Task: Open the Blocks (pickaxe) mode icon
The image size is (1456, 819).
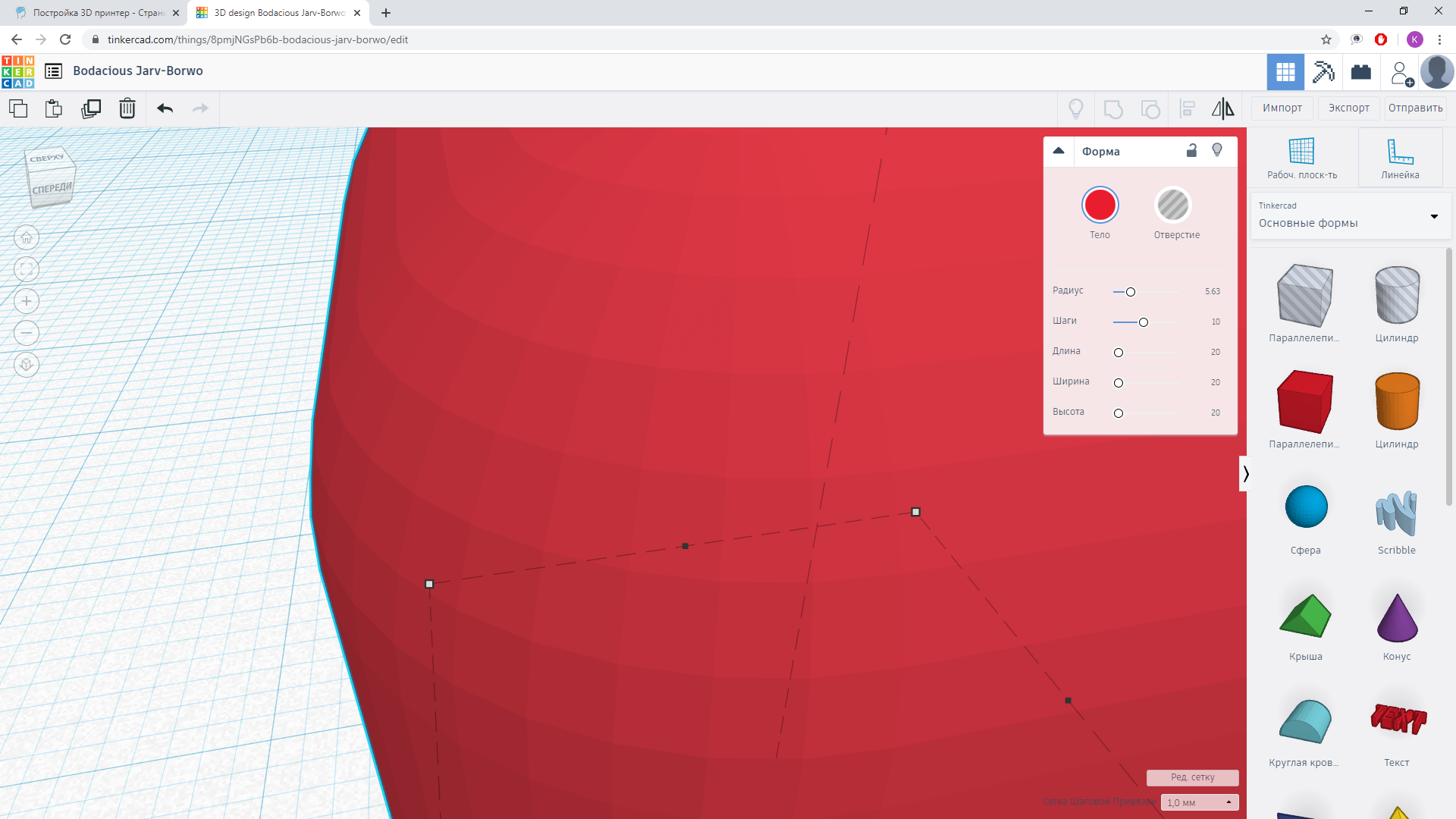Action: pos(1323,72)
